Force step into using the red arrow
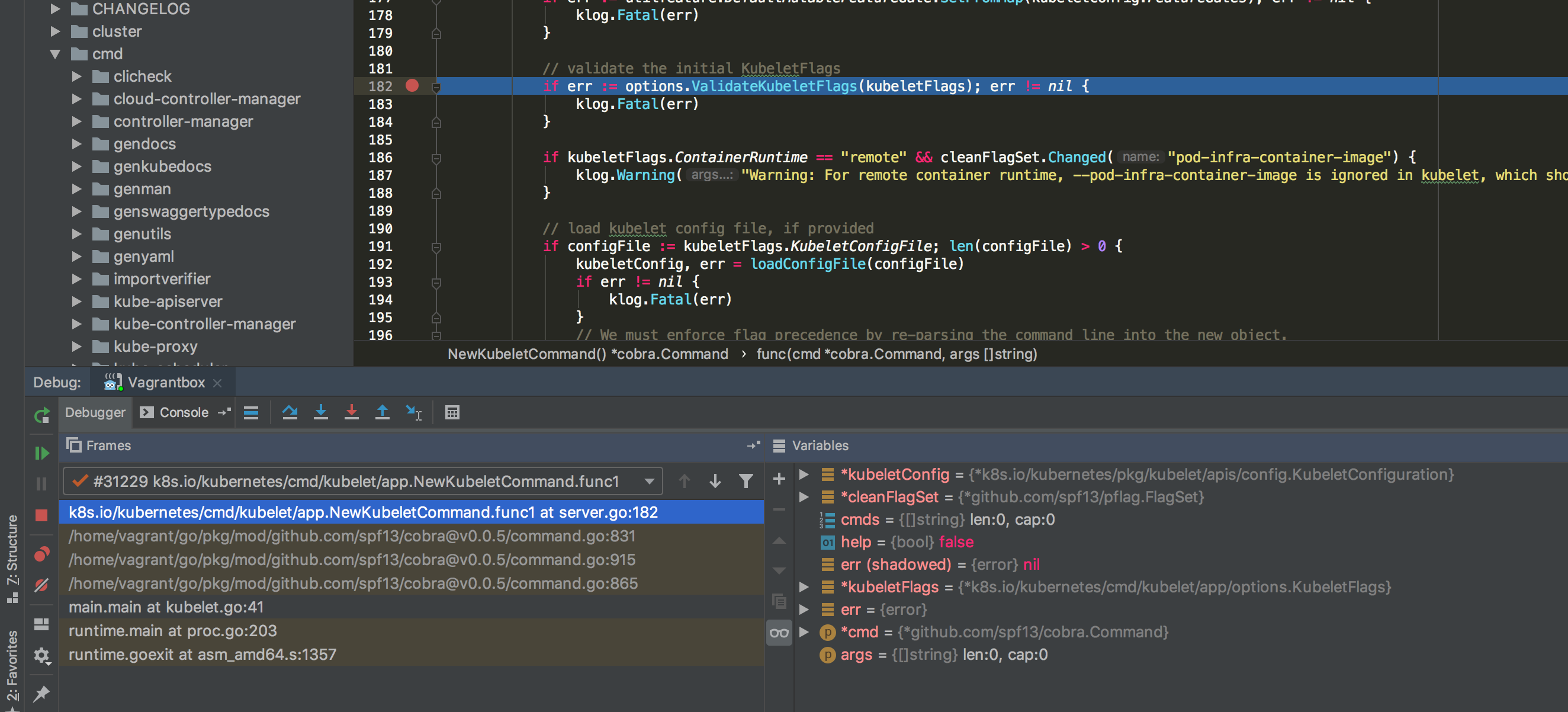Image resolution: width=1568 pixels, height=712 pixels. coord(351,412)
